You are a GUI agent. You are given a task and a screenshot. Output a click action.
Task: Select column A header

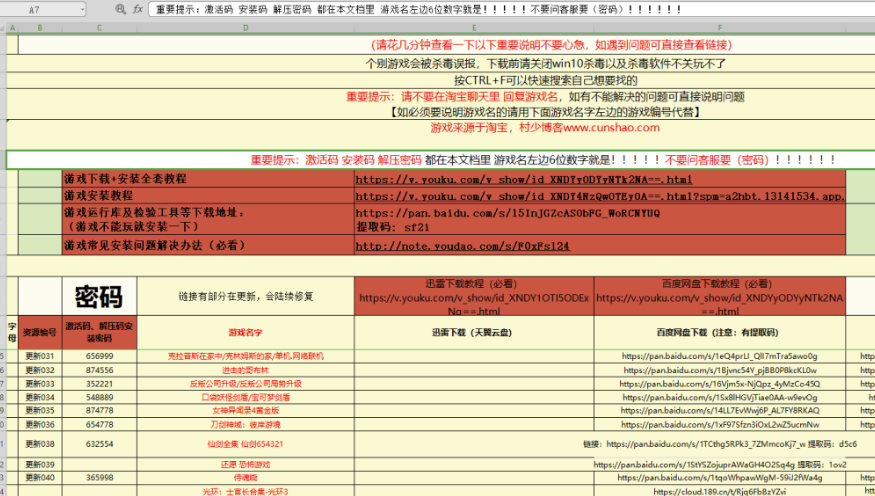12,27
